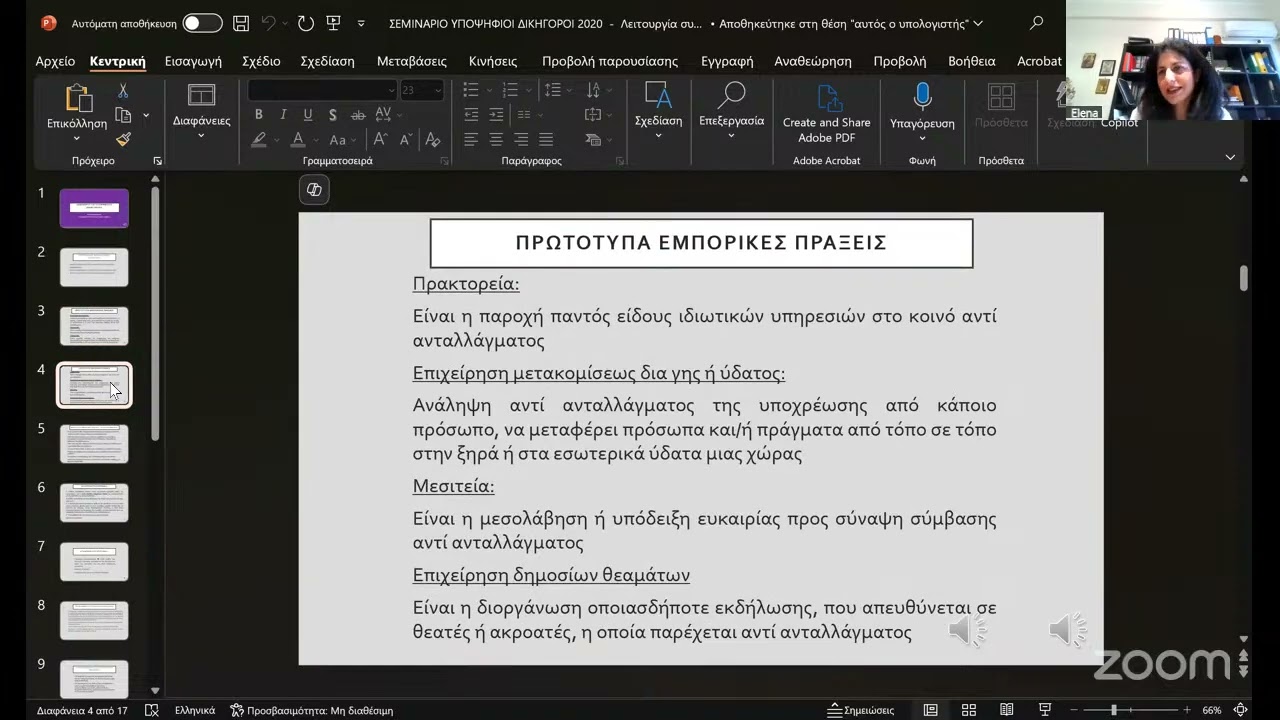1280x720 pixels.
Task: Click the Text direction icon
Action: click(x=593, y=90)
